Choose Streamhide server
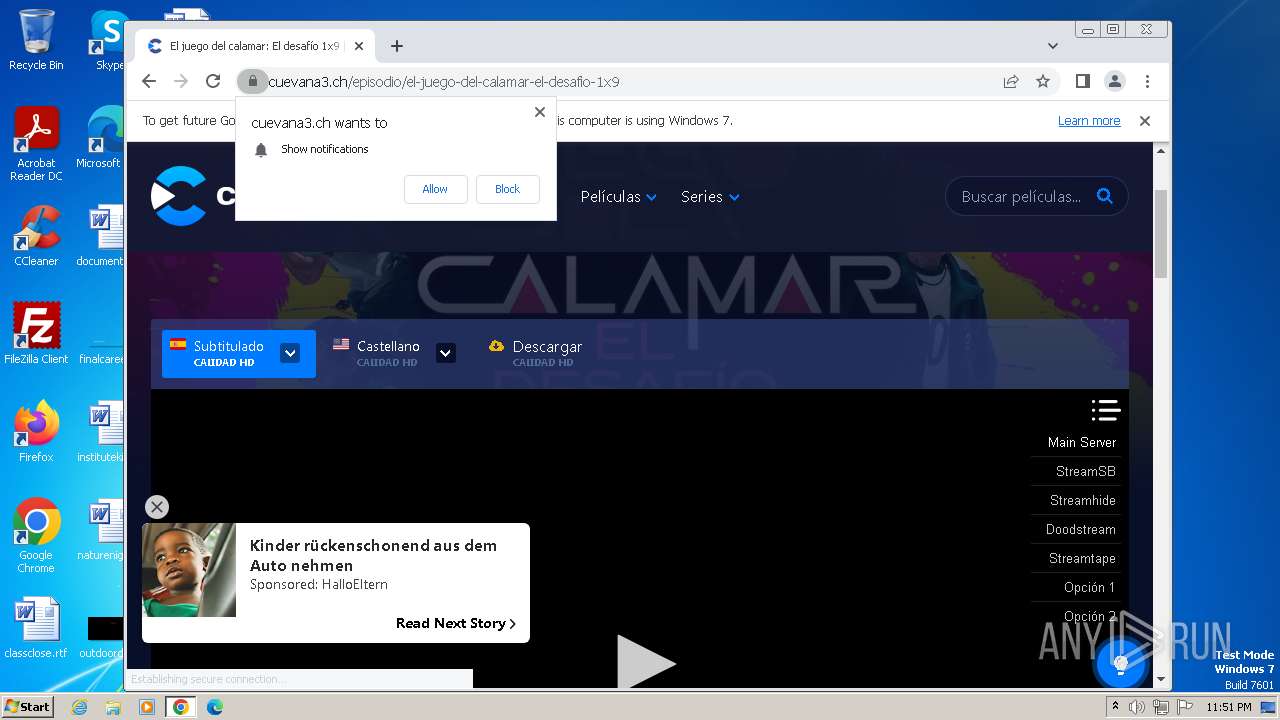The width and height of the screenshot is (1280, 720). pyautogui.click(x=1082, y=500)
